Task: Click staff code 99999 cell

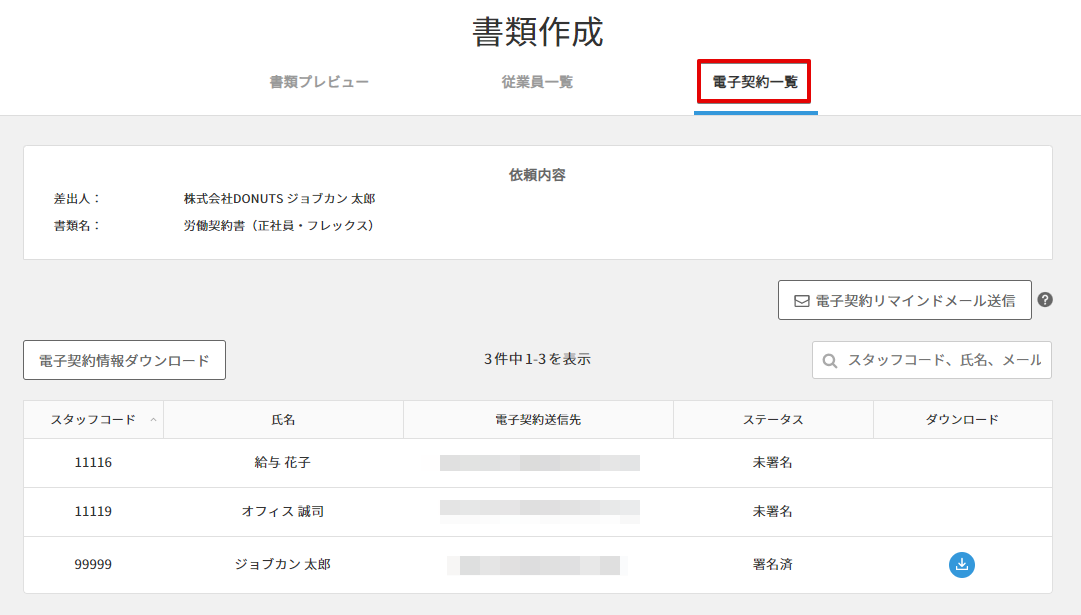Action: [93, 565]
